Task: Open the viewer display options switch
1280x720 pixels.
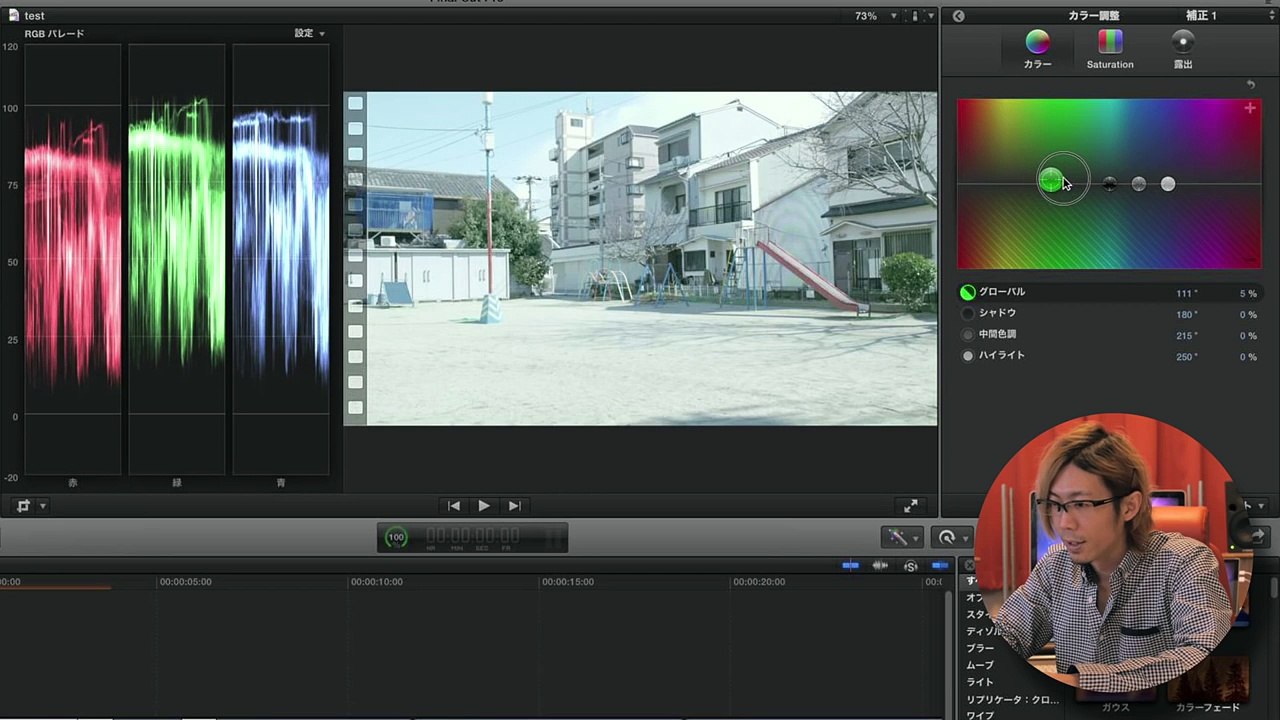Action: coord(919,16)
